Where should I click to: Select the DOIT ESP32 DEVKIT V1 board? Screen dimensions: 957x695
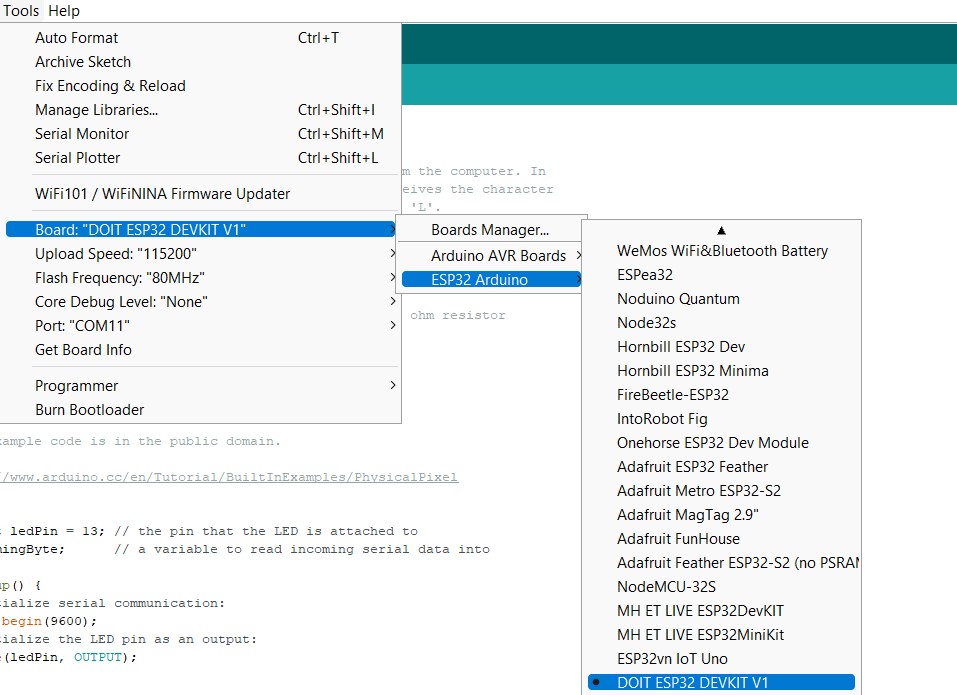(x=721, y=682)
